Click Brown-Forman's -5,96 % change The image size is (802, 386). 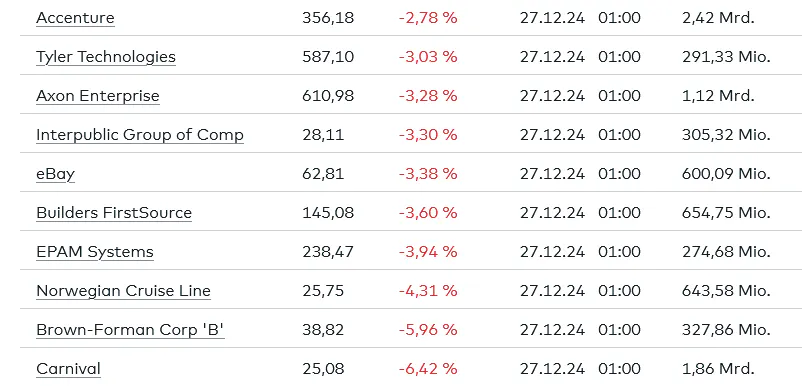428,330
